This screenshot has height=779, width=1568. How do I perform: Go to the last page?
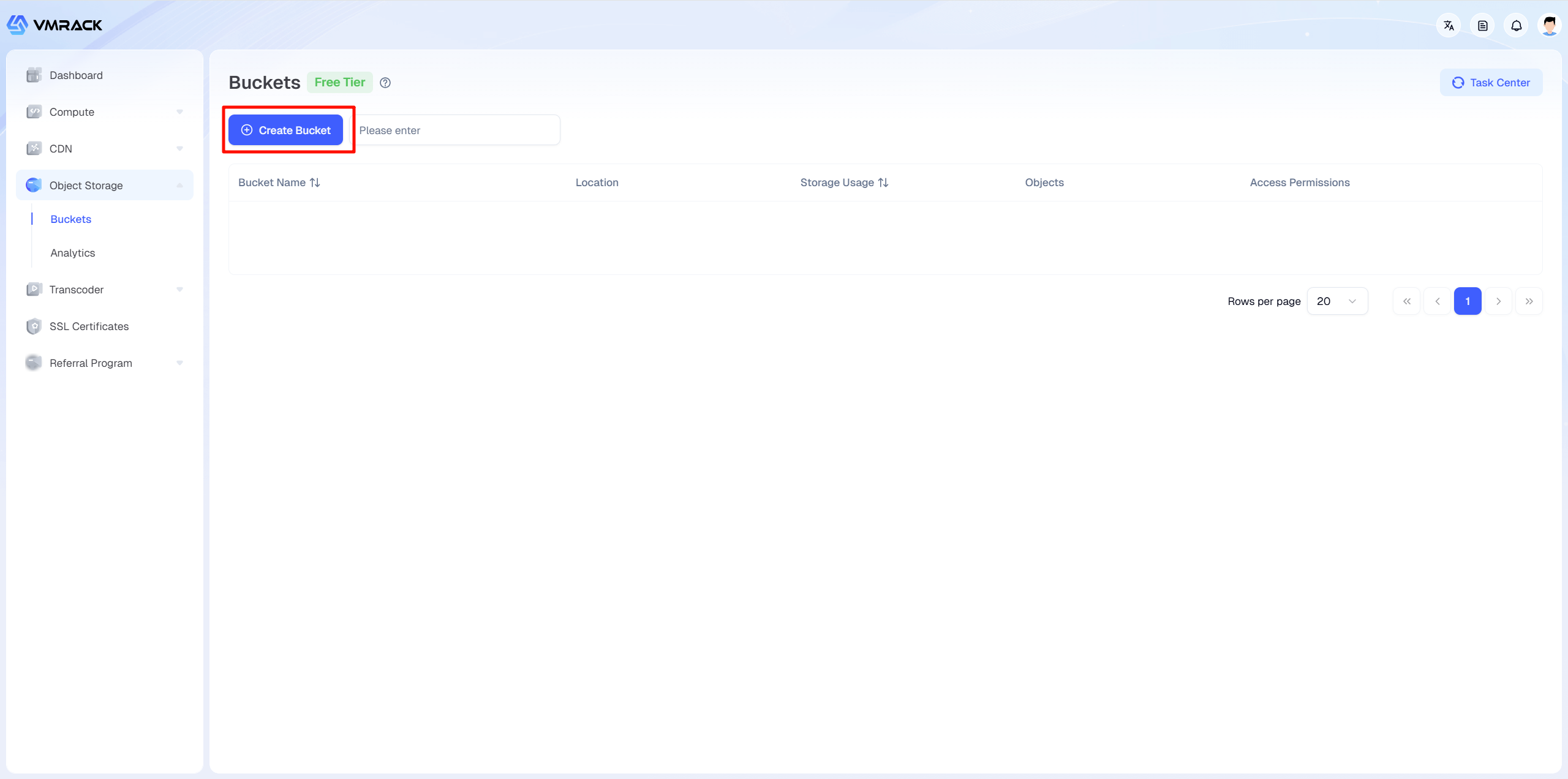[1529, 301]
